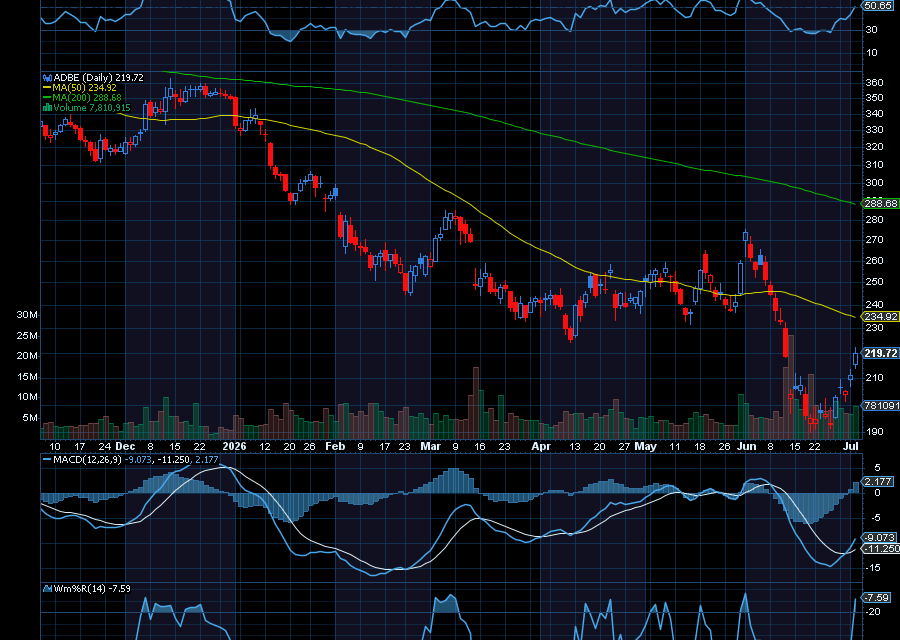The image size is (900, 640).
Task: Click the yellow MA(50) line swatch
Action: point(47,88)
